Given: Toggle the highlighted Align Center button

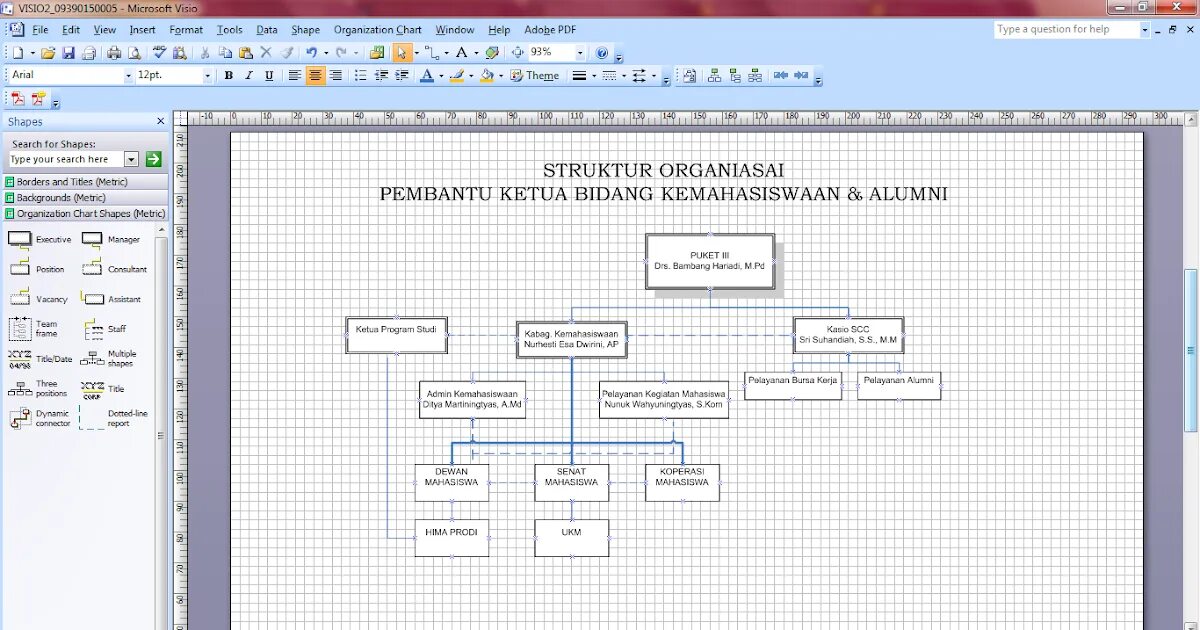Looking at the screenshot, I should click(x=316, y=75).
